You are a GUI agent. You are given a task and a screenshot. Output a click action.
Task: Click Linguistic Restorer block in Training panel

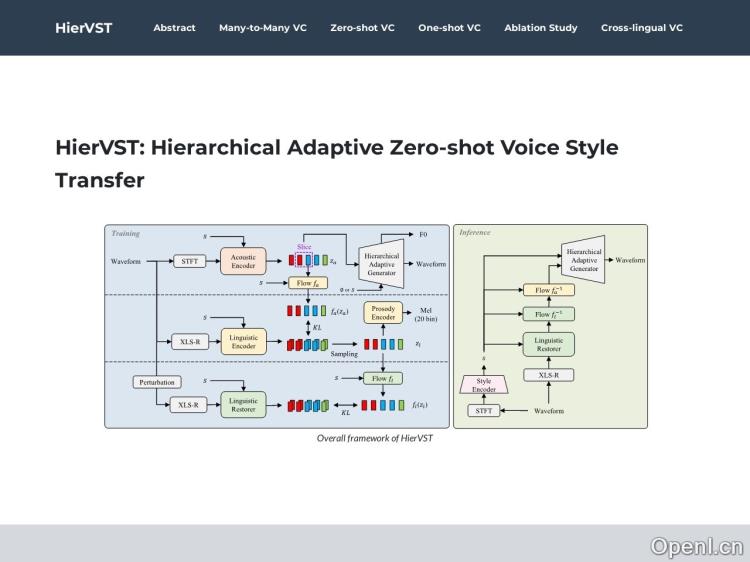pyautogui.click(x=243, y=405)
